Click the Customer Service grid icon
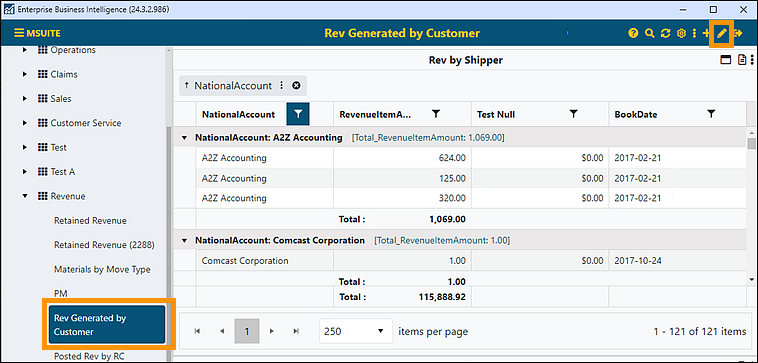This screenshot has height=363, width=758. tap(42, 123)
